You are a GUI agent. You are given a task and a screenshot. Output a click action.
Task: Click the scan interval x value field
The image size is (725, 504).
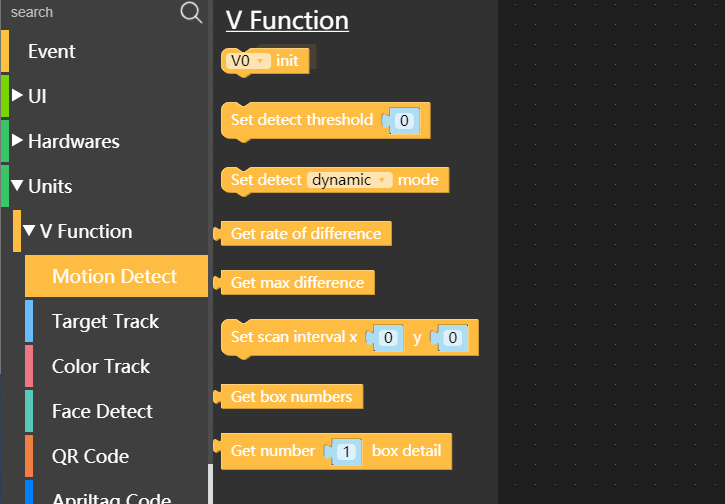tap(388, 338)
